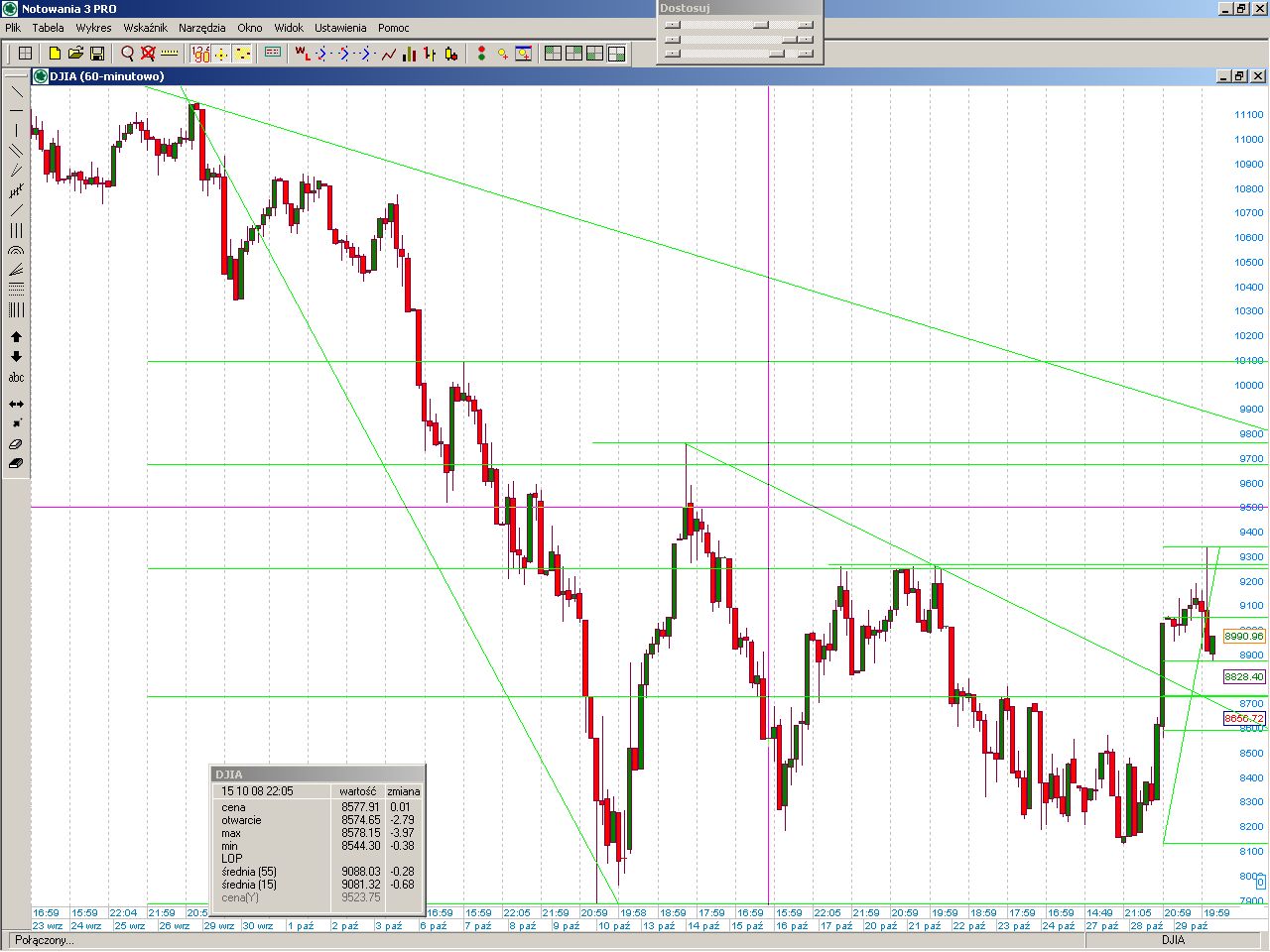Screen dimensions: 1270x952
Task: Select the parallel channel lines tool
Action: point(16,150)
